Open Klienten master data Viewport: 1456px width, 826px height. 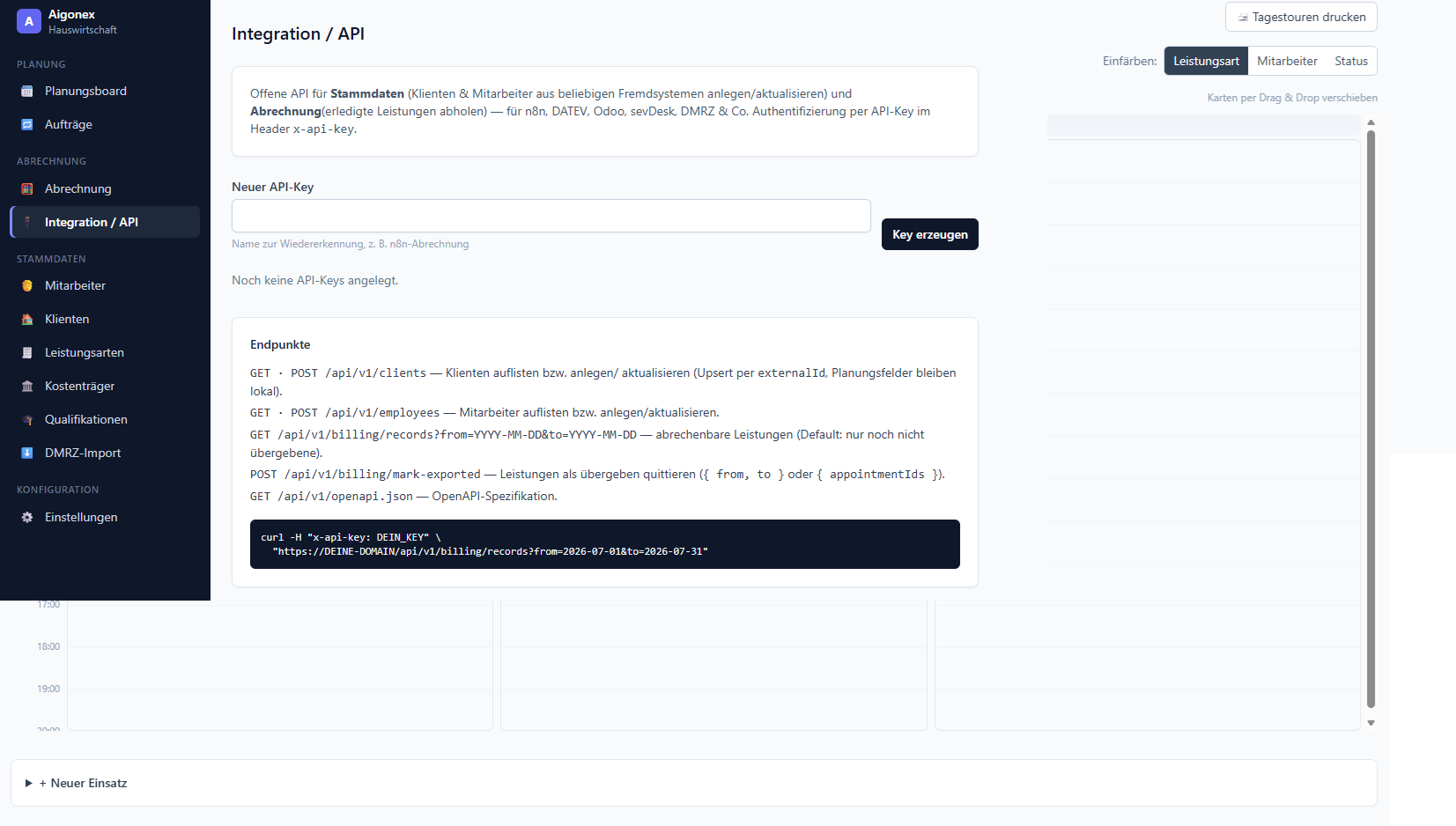tap(105, 320)
